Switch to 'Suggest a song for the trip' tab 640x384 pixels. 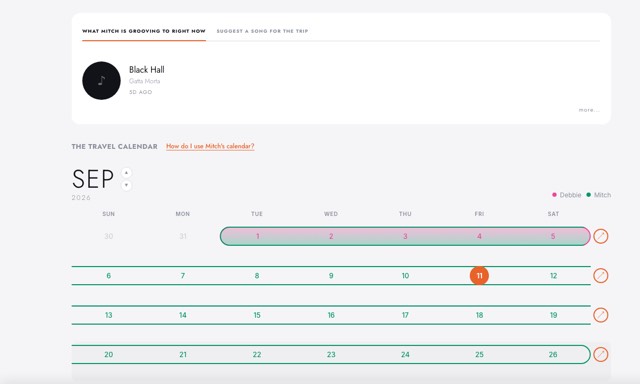click(x=262, y=31)
